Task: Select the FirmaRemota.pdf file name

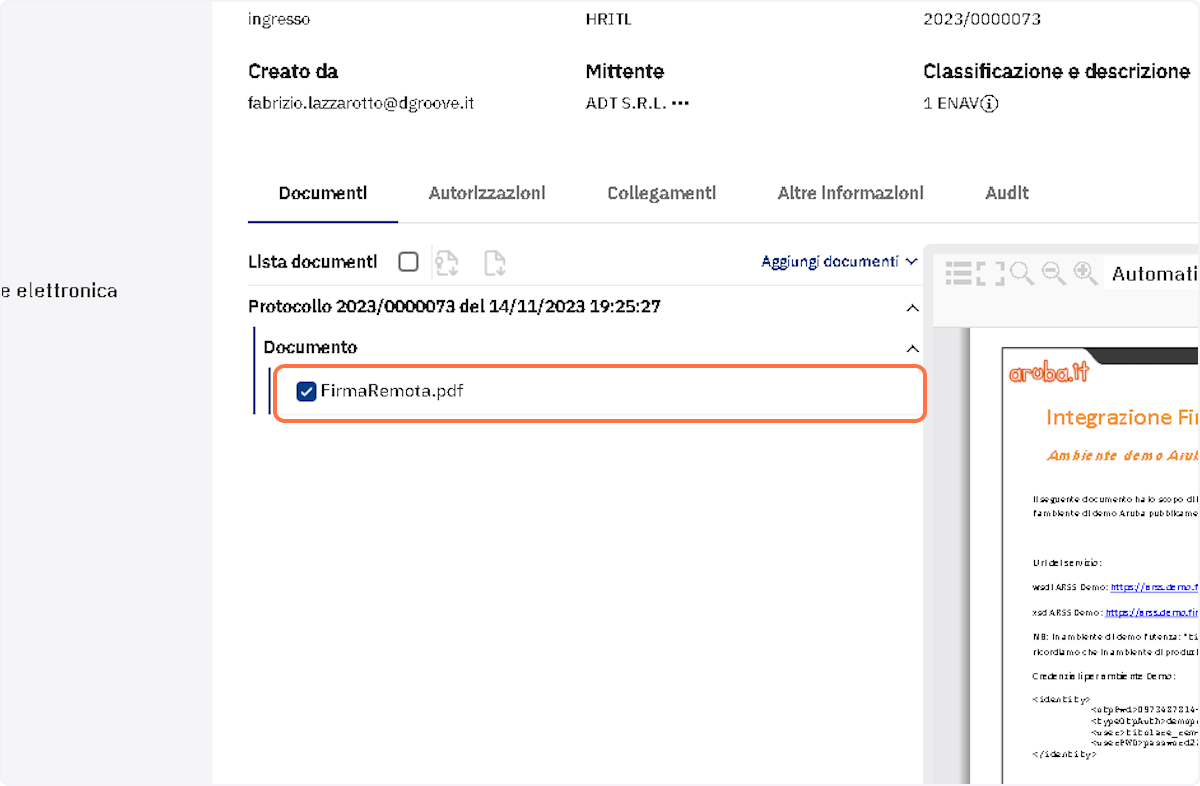Action: pos(392,391)
